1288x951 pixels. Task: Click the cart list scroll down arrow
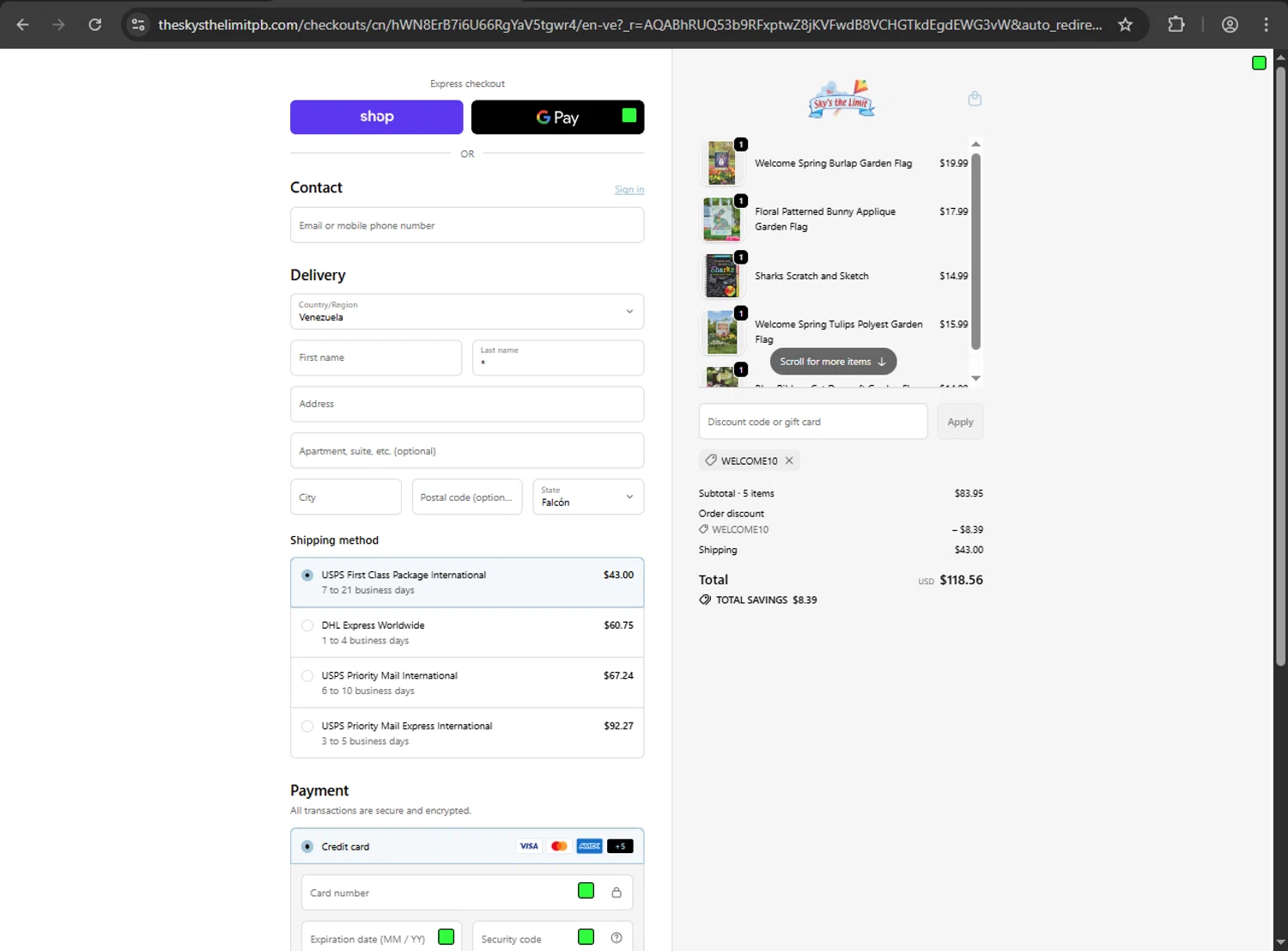tap(975, 378)
